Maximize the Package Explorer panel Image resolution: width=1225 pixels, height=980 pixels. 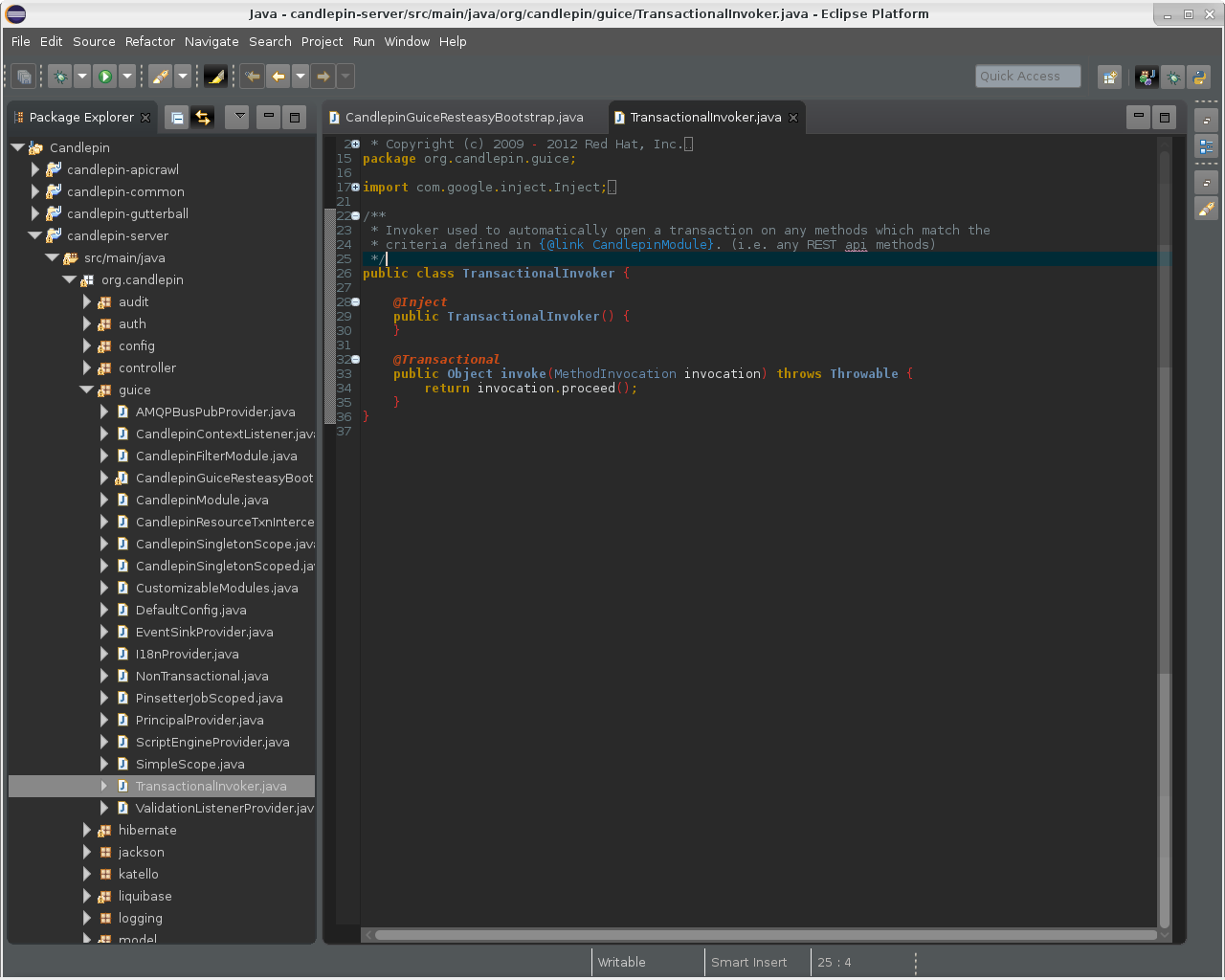pyautogui.click(x=295, y=117)
